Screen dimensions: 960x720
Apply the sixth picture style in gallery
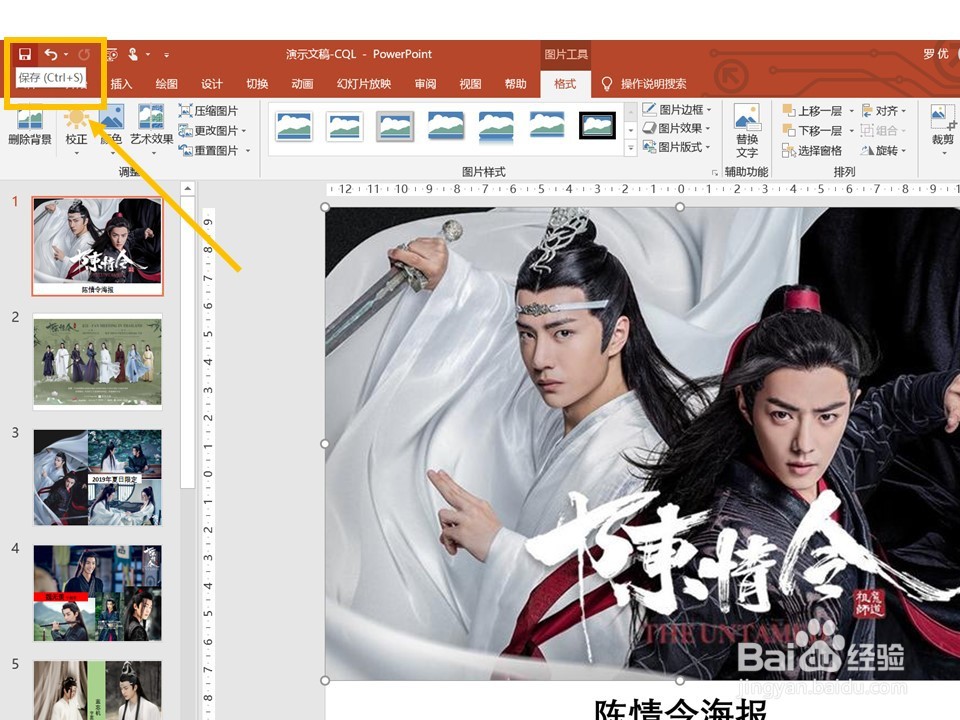click(x=547, y=125)
